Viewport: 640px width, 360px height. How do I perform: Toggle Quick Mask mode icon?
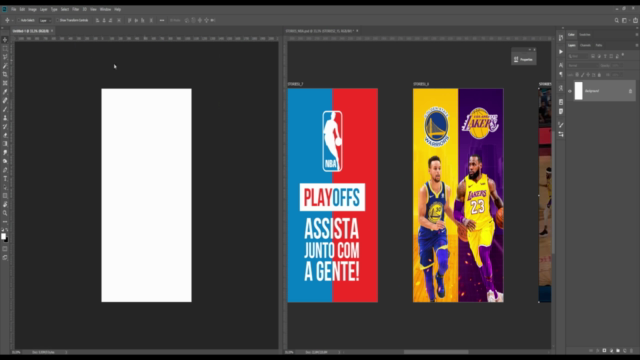pyautogui.click(x=5, y=249)
